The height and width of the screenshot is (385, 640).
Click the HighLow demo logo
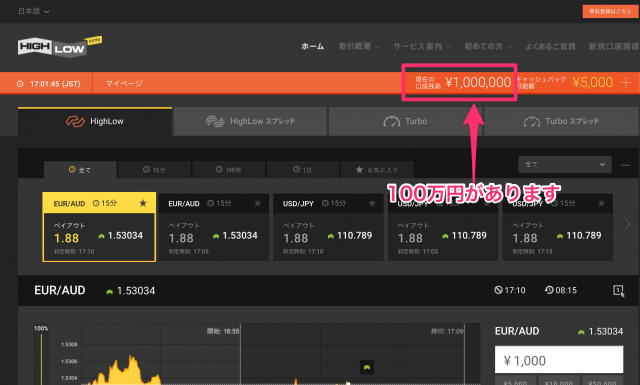pyautogui.click(x=60, y=47)
